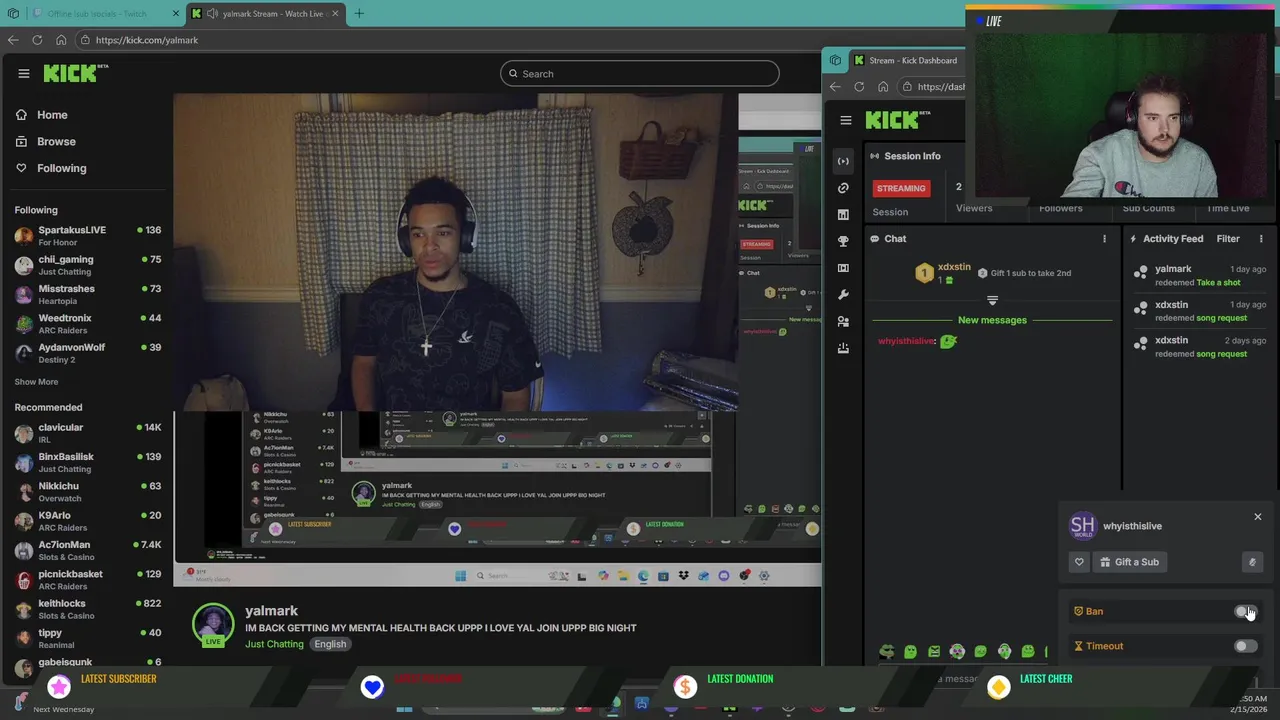Click 'Take a shot' redemption by yalmark

(1218, 282)
